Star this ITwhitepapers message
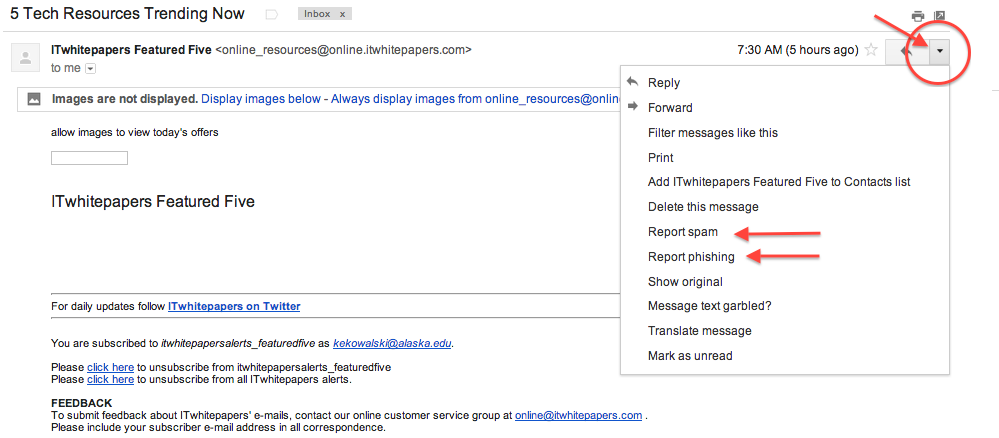Viewport: 999px width, 438px height. 871,50
